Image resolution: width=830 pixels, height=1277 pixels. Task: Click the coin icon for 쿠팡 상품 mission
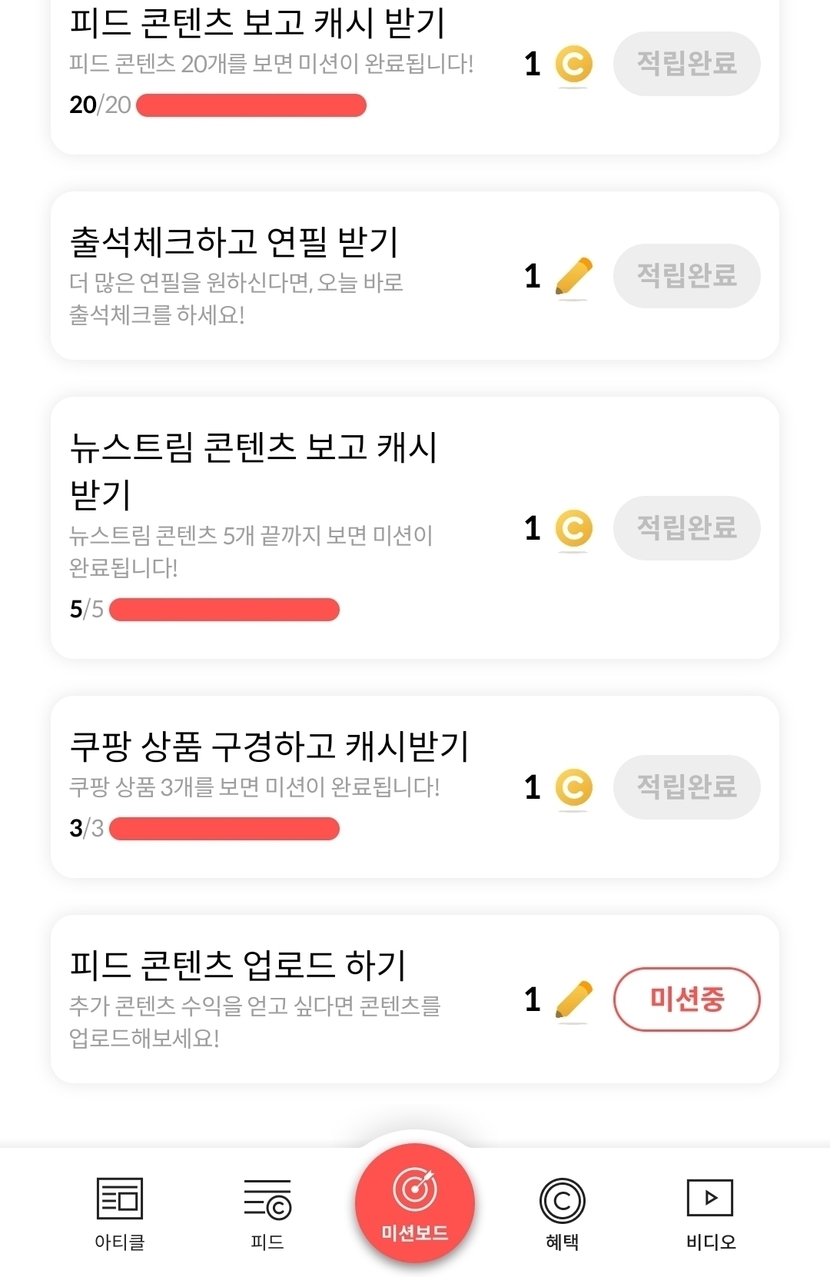573,788
